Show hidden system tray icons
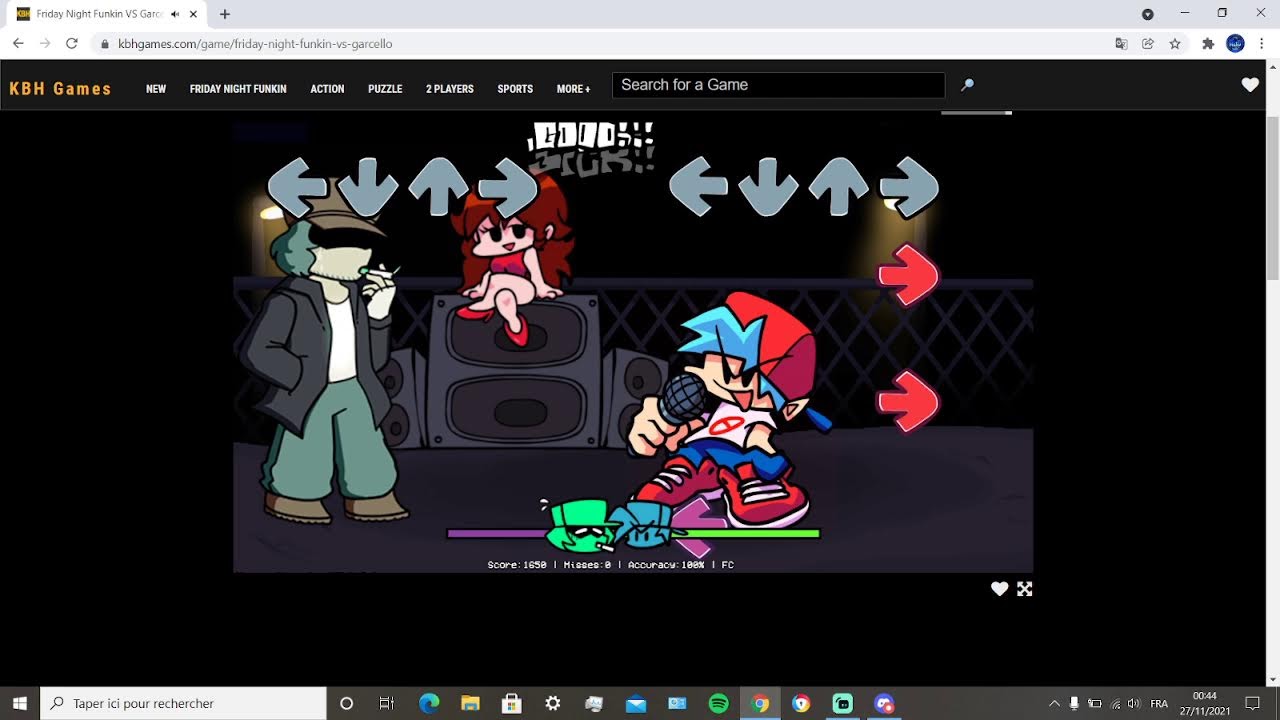 click(1053, 703)
